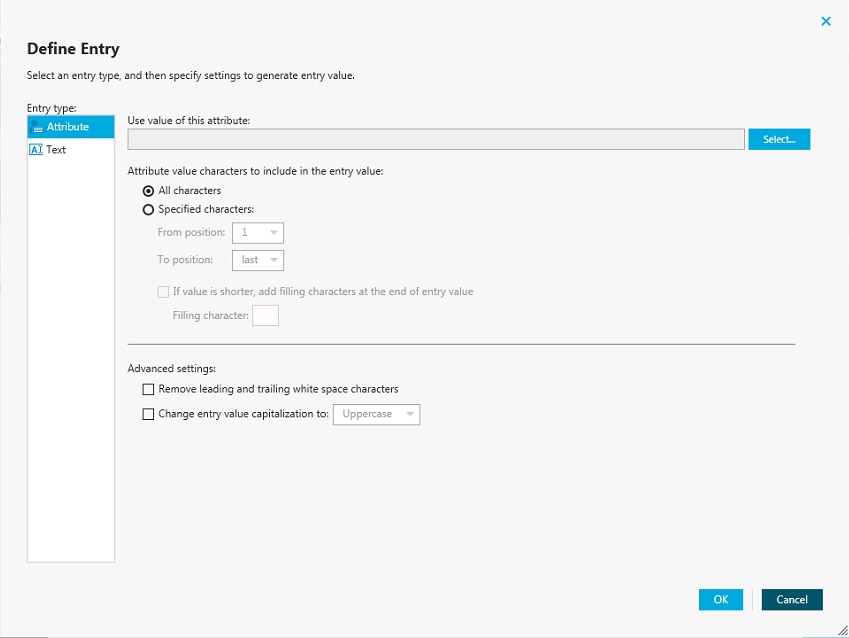Click the Select... button
The height and width of the screenshot is (638, 849).
[779, 139]
